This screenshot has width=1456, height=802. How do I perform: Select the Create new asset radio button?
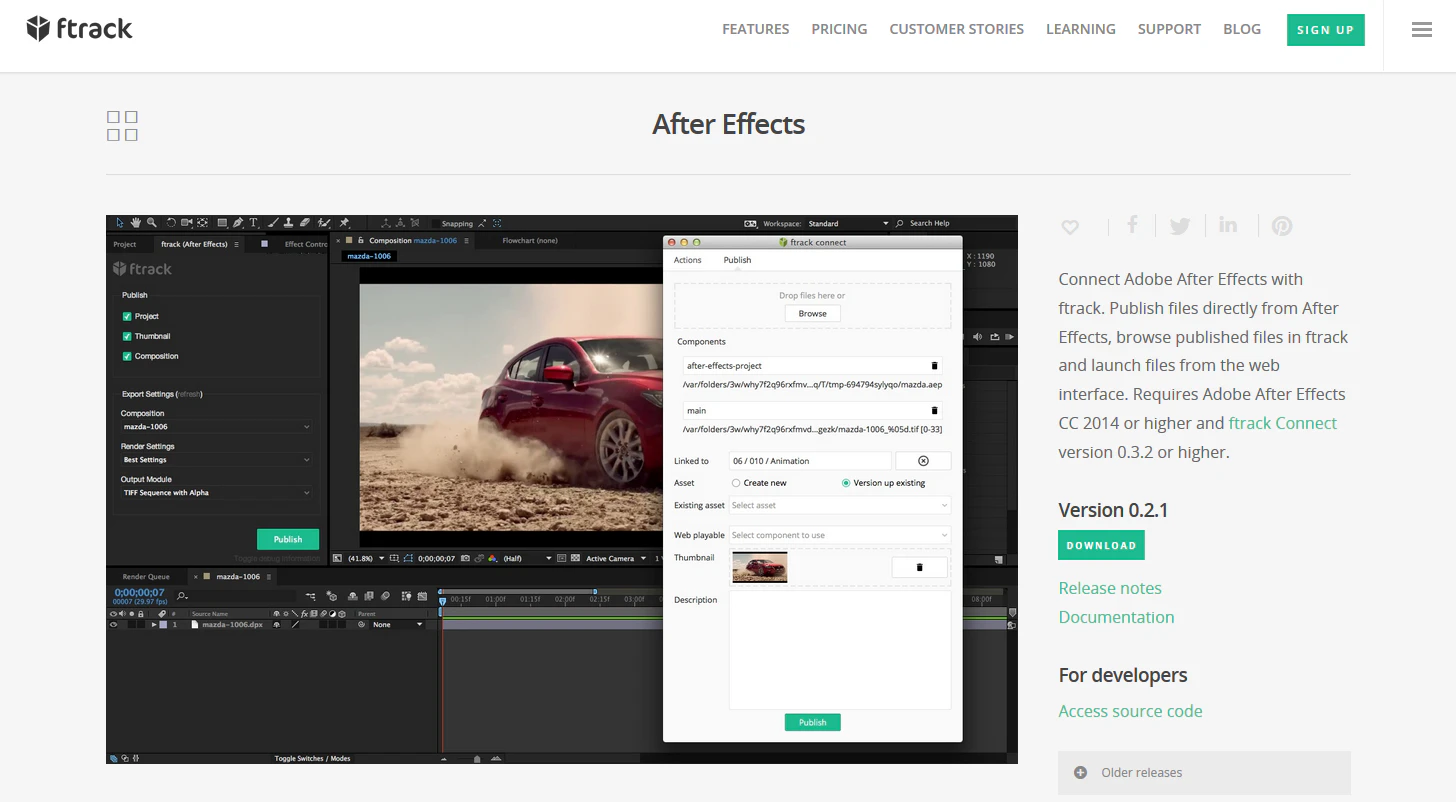tap(736, 483)
